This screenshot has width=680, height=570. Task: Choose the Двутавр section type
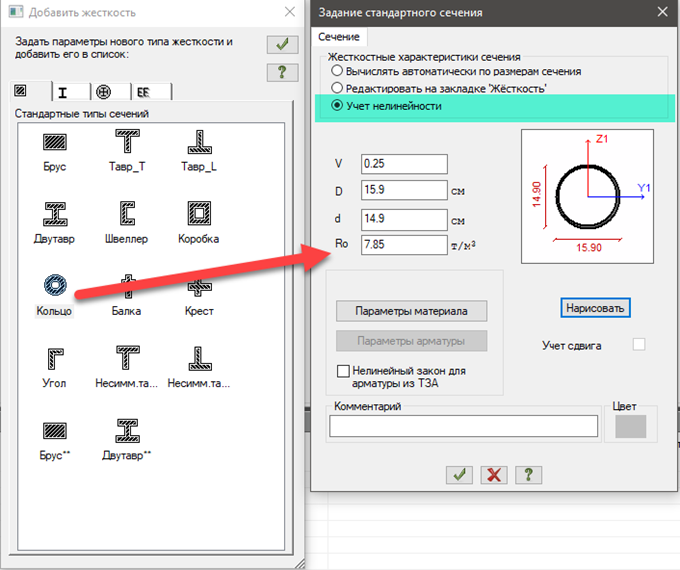click(x=55, y=214)
